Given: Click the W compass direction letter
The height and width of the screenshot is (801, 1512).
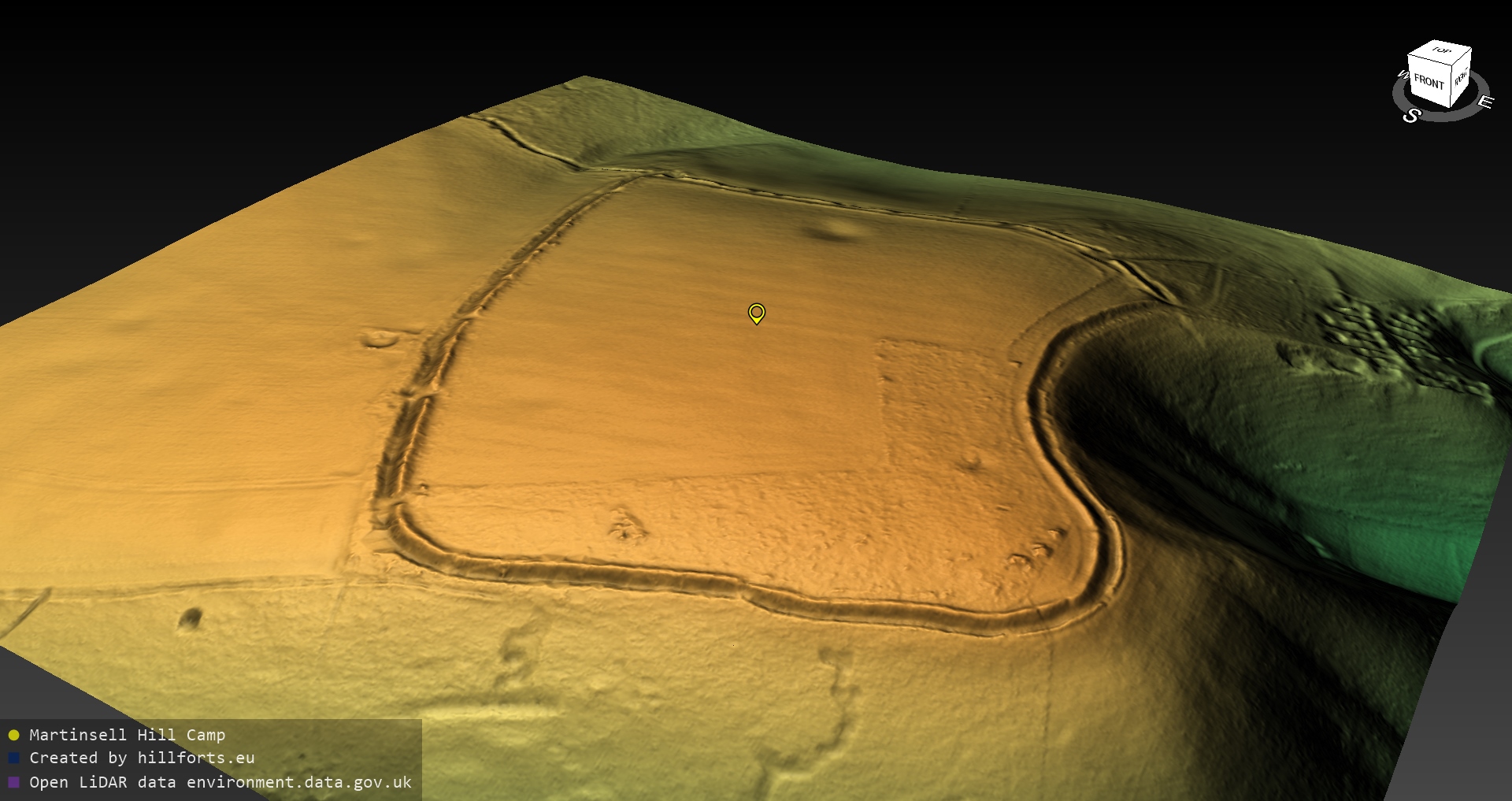Looking at the screenshot, I should point(1402,76).
